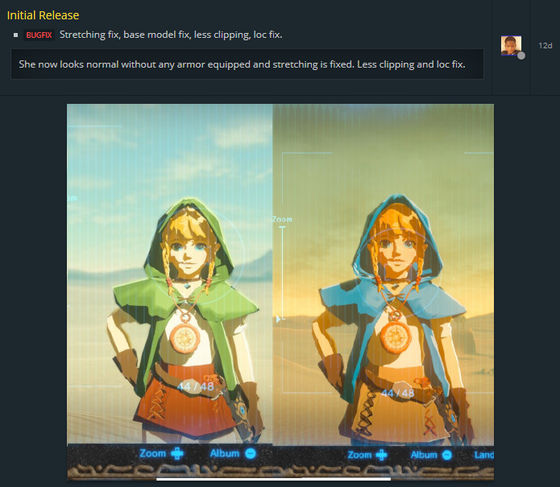Click the white horizontal scrollbar under image

point(273,480)
